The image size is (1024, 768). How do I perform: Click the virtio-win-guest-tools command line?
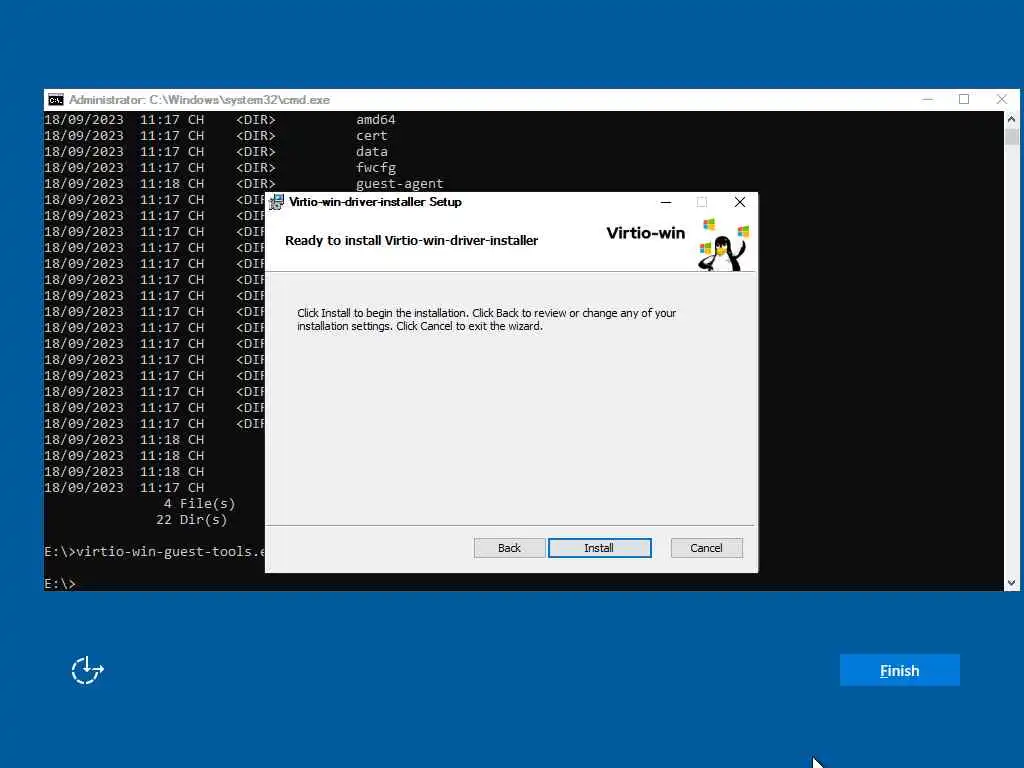154,552
